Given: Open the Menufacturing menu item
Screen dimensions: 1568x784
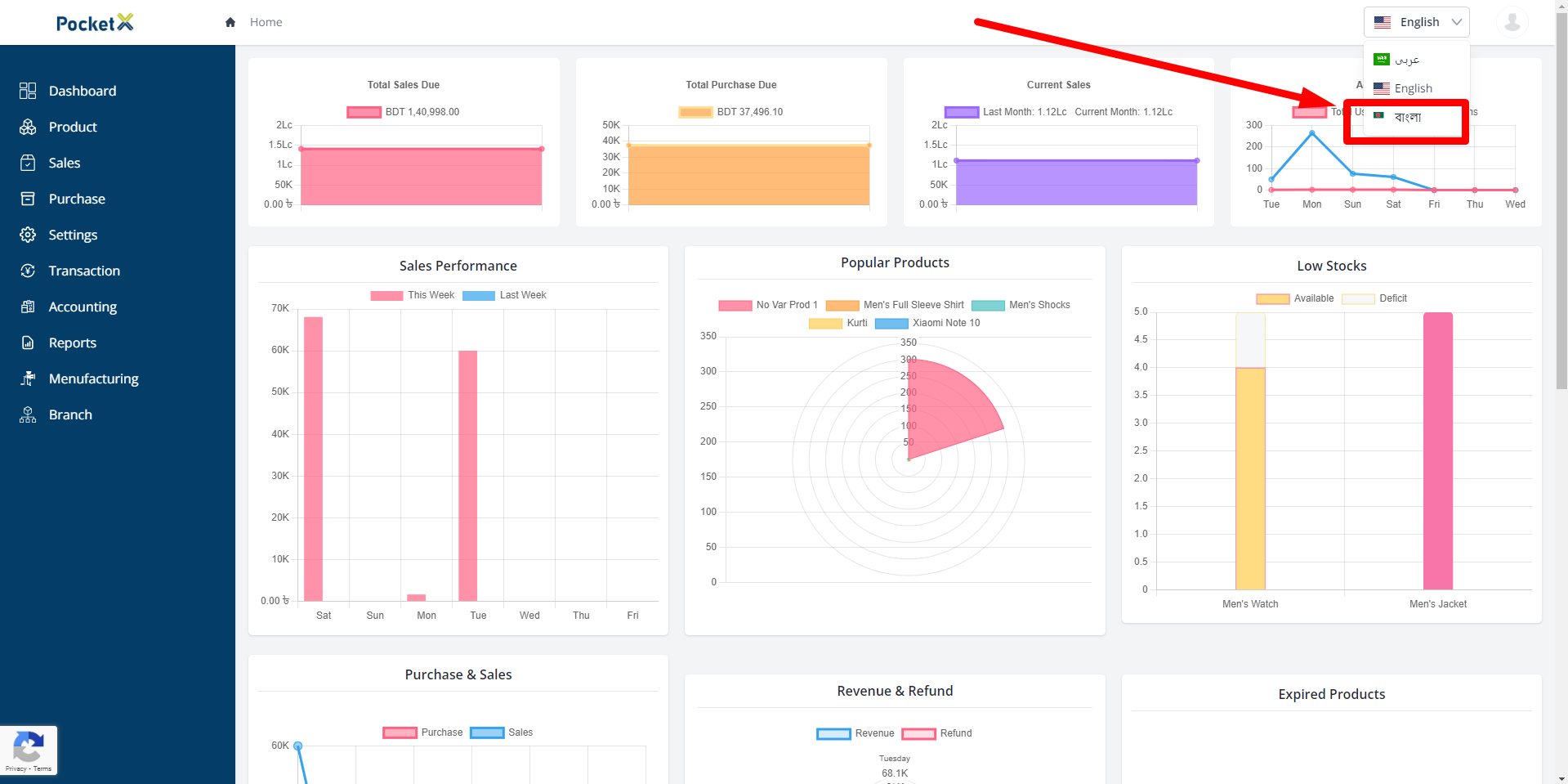Looking at the screenshot, I should [93, 379].
